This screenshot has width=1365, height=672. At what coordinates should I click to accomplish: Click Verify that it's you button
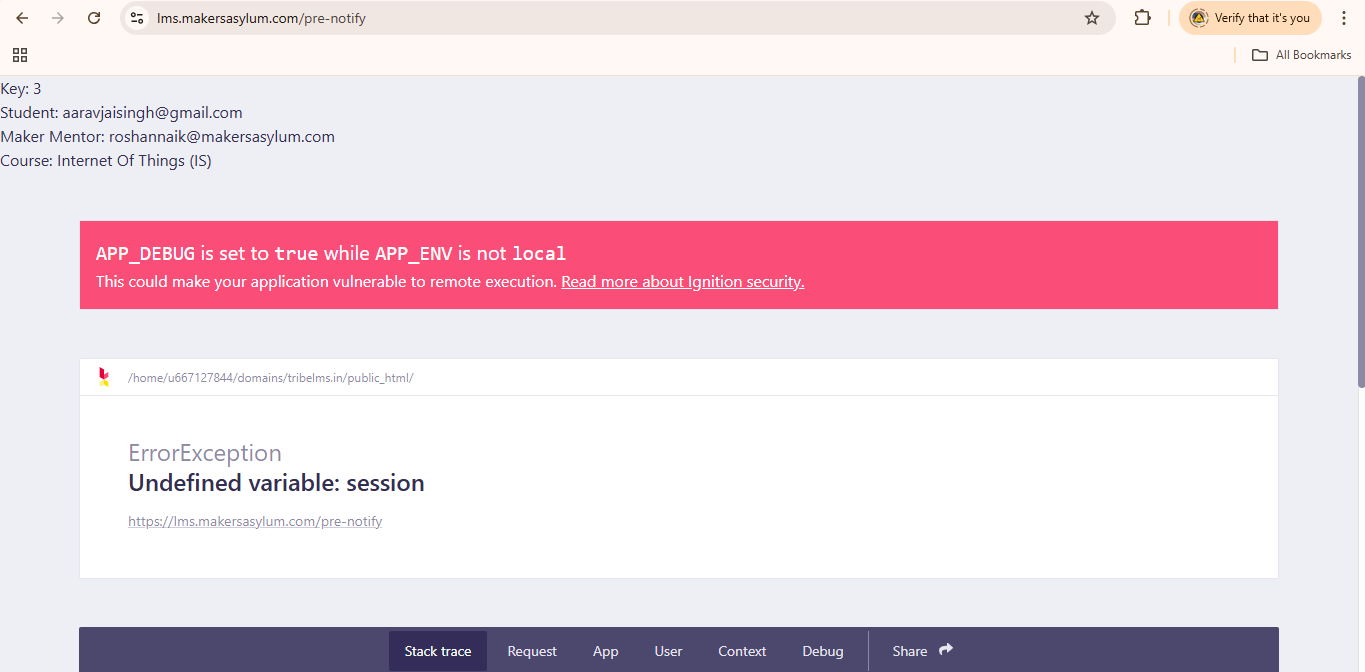pyautogui.click(x=1250, y=18)
